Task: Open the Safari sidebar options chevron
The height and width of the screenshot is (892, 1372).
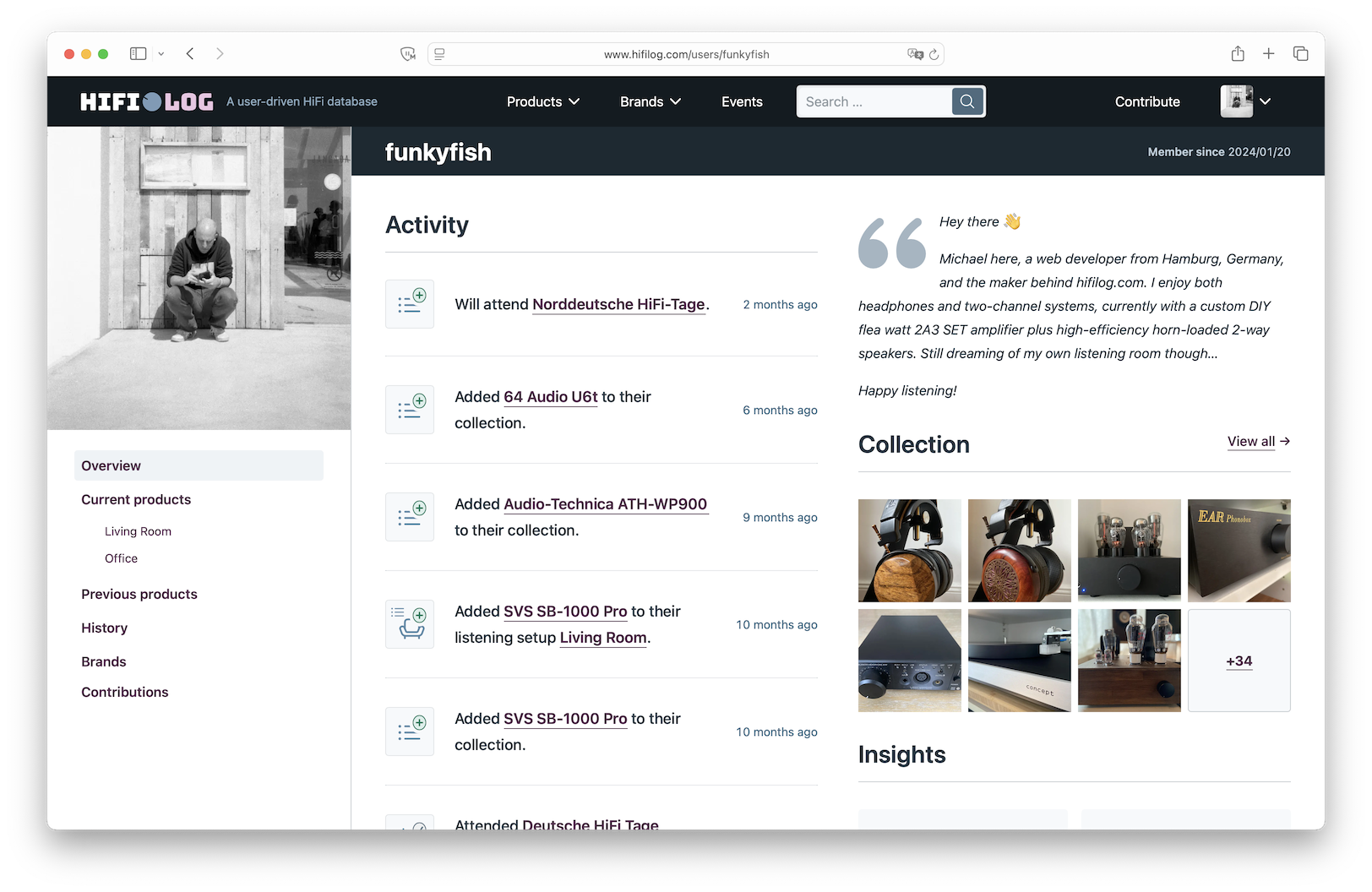Action: (x=161, y=54)
